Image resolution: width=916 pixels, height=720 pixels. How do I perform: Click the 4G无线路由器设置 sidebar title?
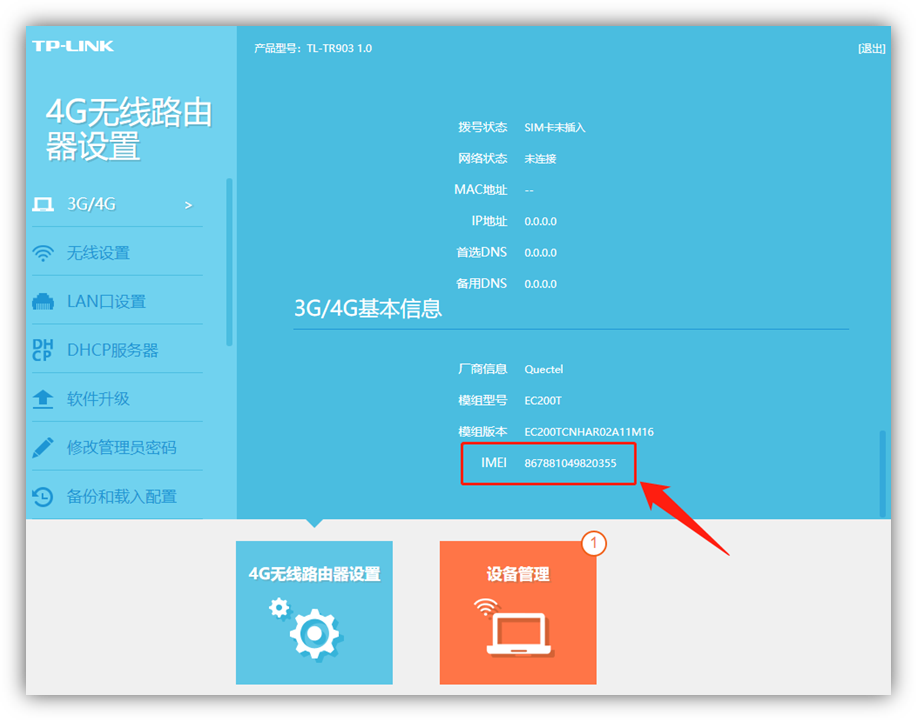[129, 129]
